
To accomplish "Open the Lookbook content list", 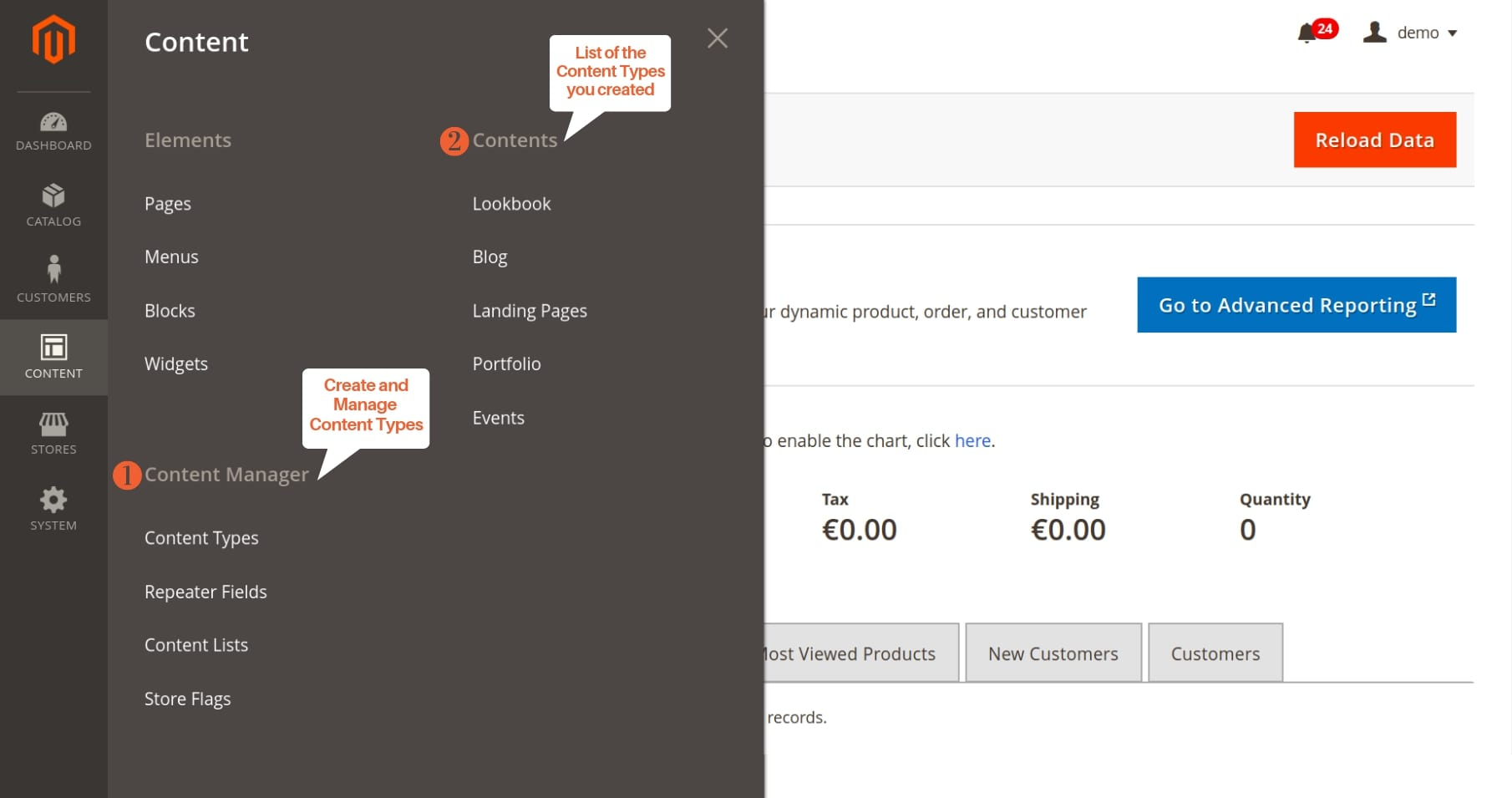I will (x=511, y=204).
